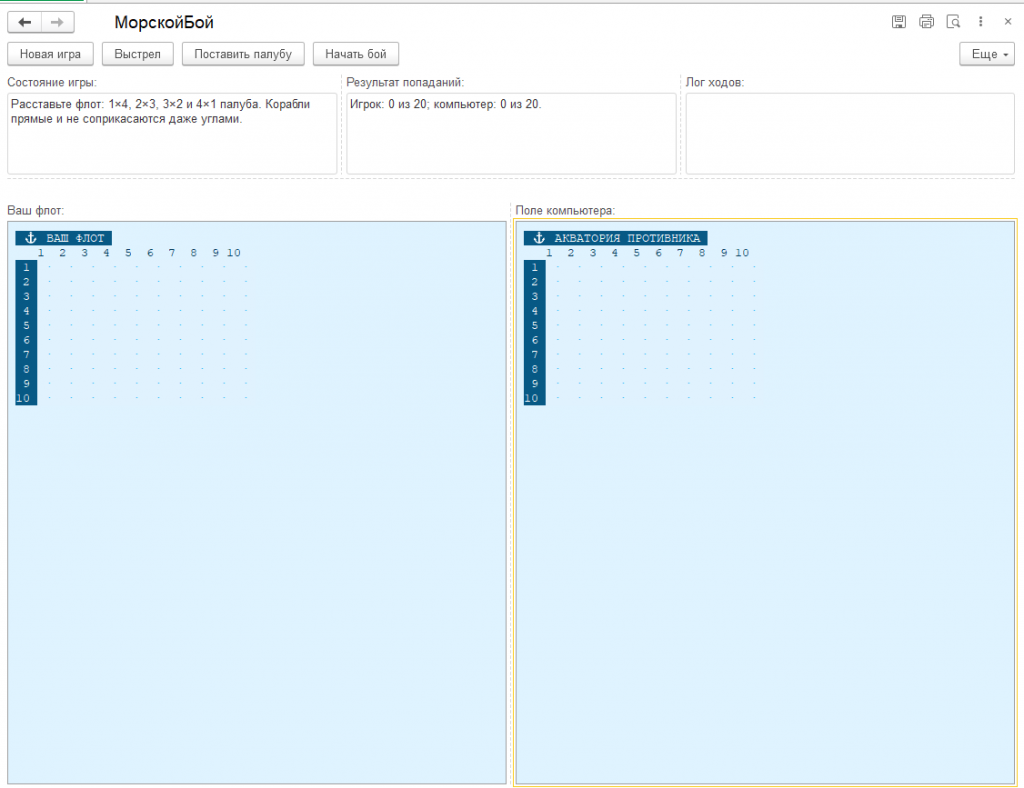The width and height of the screenshot is (1024, 788).
Task: Click the empty Лог ходов field
Action: (850, 133)
